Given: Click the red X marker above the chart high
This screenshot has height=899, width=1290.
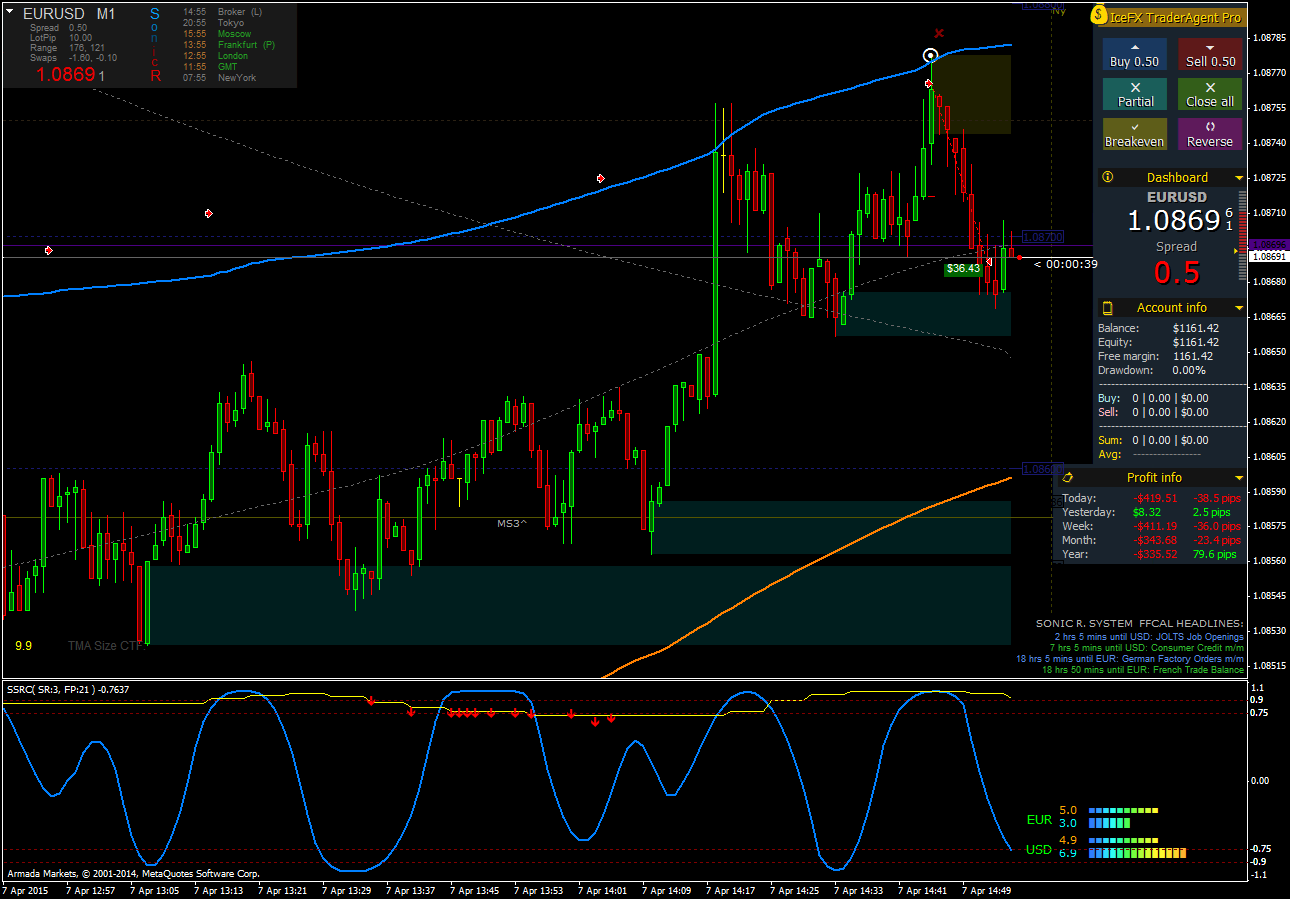Looking at the screenshot, I should pos(939,33).
